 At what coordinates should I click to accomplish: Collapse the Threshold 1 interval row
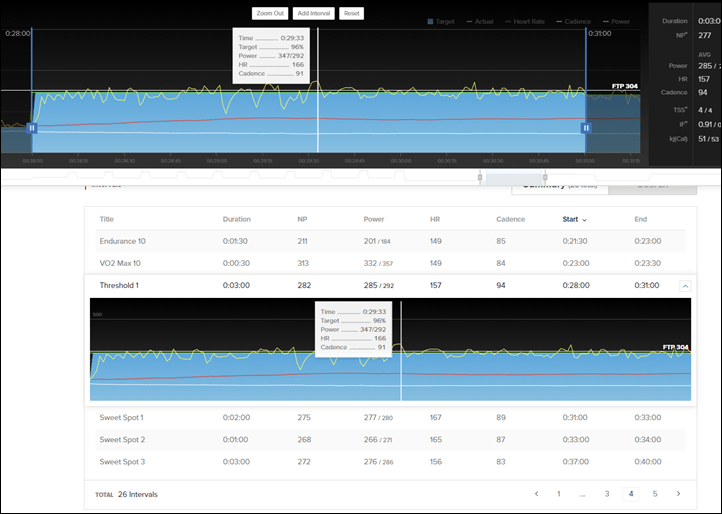coord(685,286)
